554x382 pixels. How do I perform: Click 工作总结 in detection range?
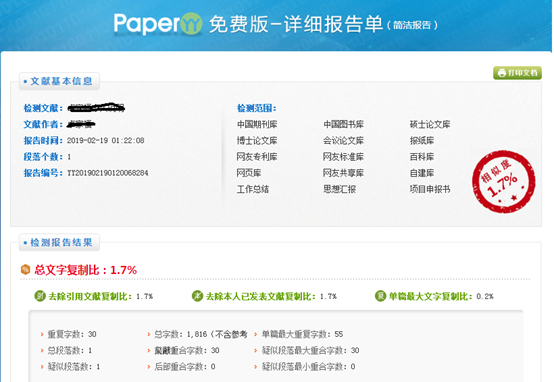[253, 189]
